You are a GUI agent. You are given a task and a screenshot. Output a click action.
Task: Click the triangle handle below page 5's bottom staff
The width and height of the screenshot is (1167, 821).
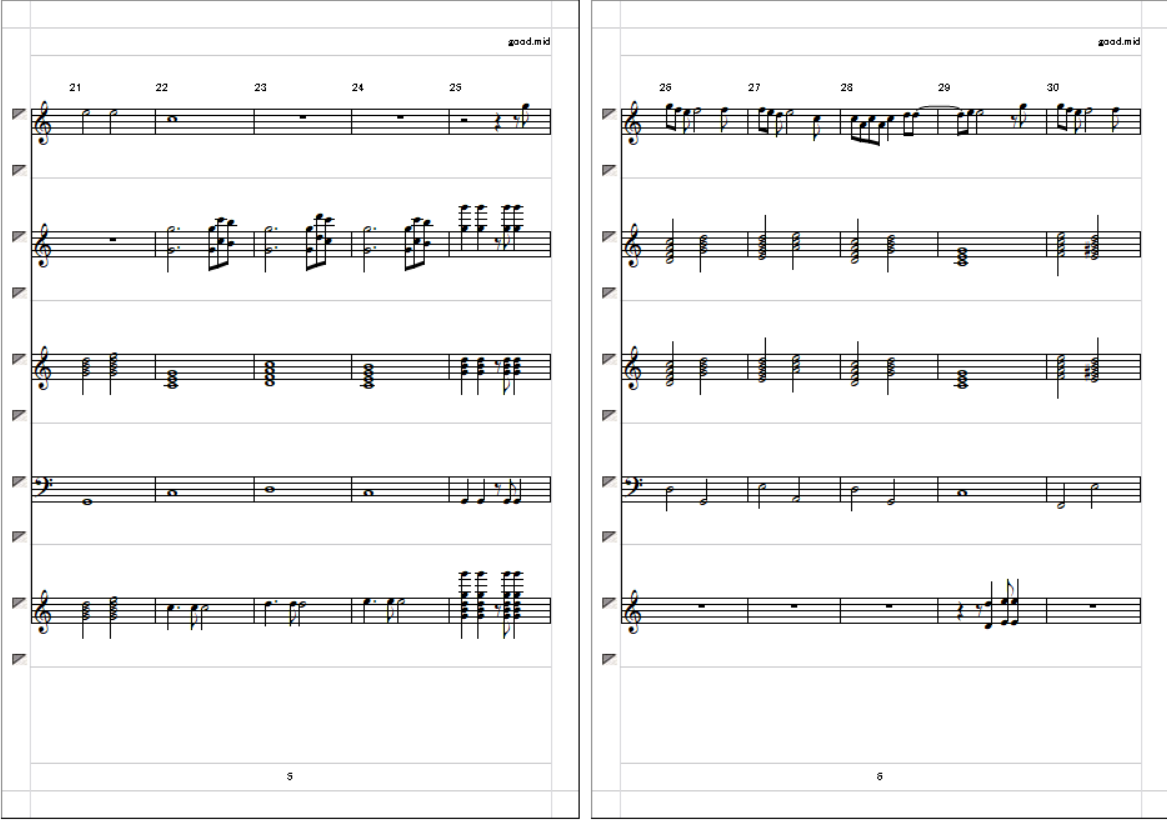[x=19, y=659]
